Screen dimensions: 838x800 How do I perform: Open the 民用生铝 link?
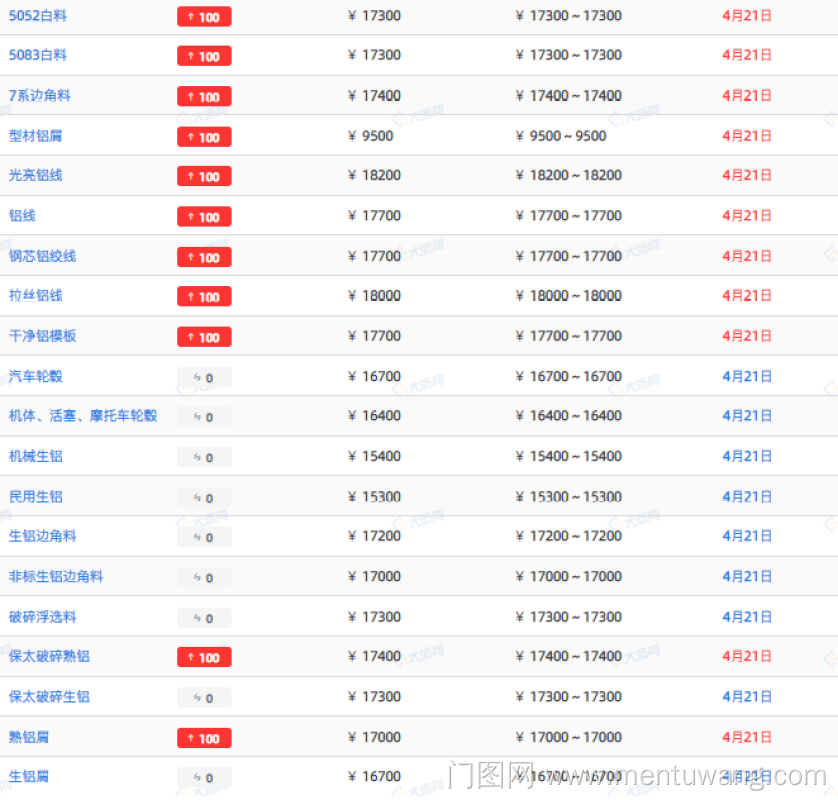36,497
